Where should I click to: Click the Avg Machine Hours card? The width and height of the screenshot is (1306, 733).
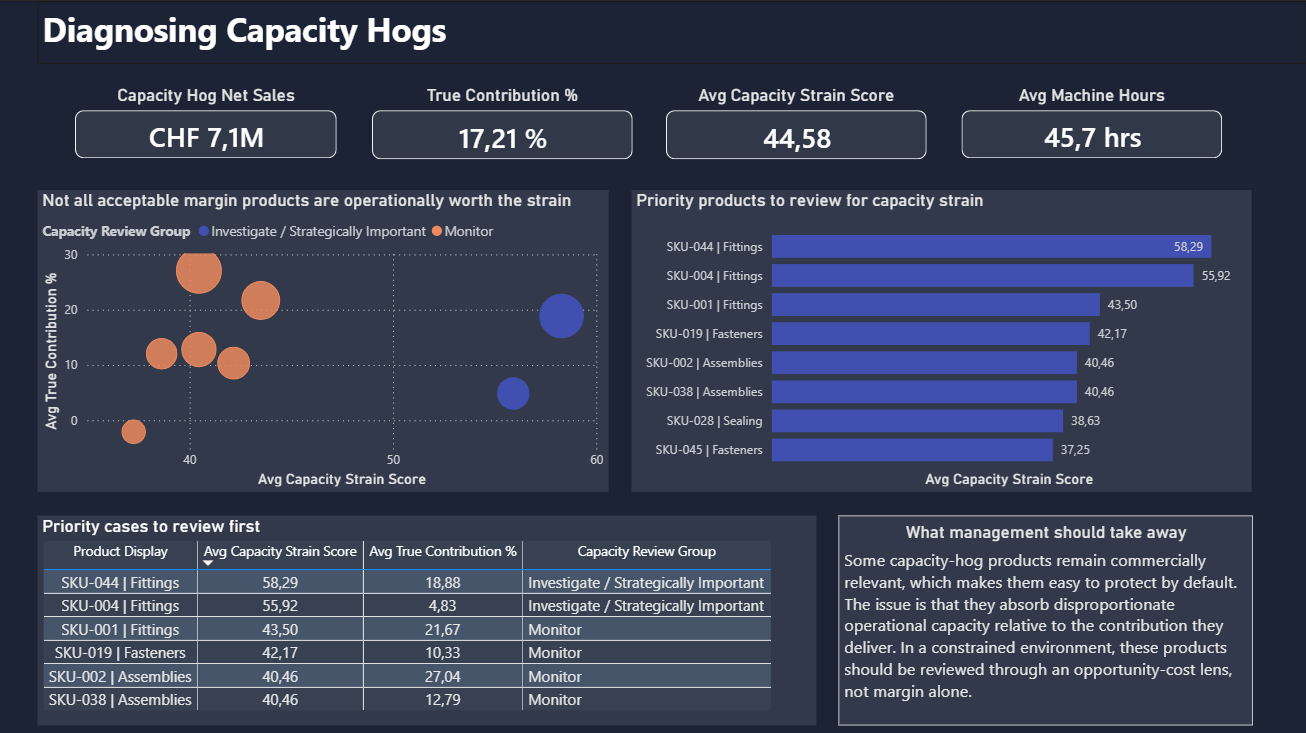[x=1091, y=133]
